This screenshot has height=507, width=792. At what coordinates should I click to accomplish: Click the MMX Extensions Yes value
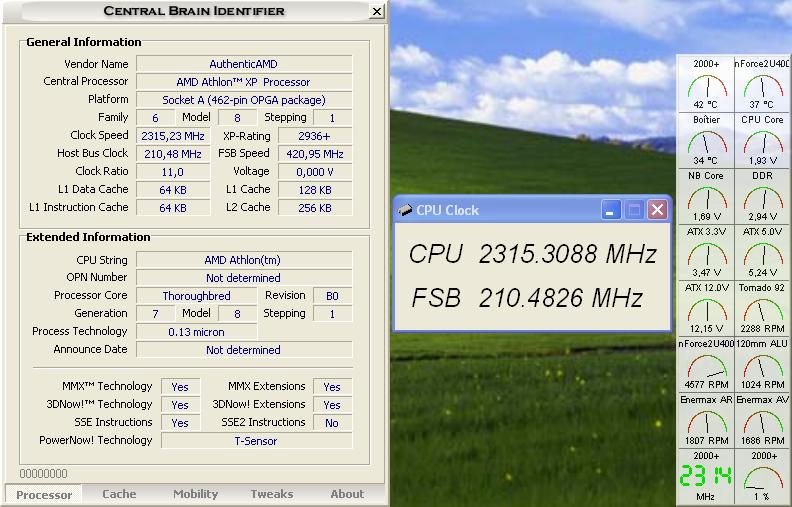tap(332, 387)
